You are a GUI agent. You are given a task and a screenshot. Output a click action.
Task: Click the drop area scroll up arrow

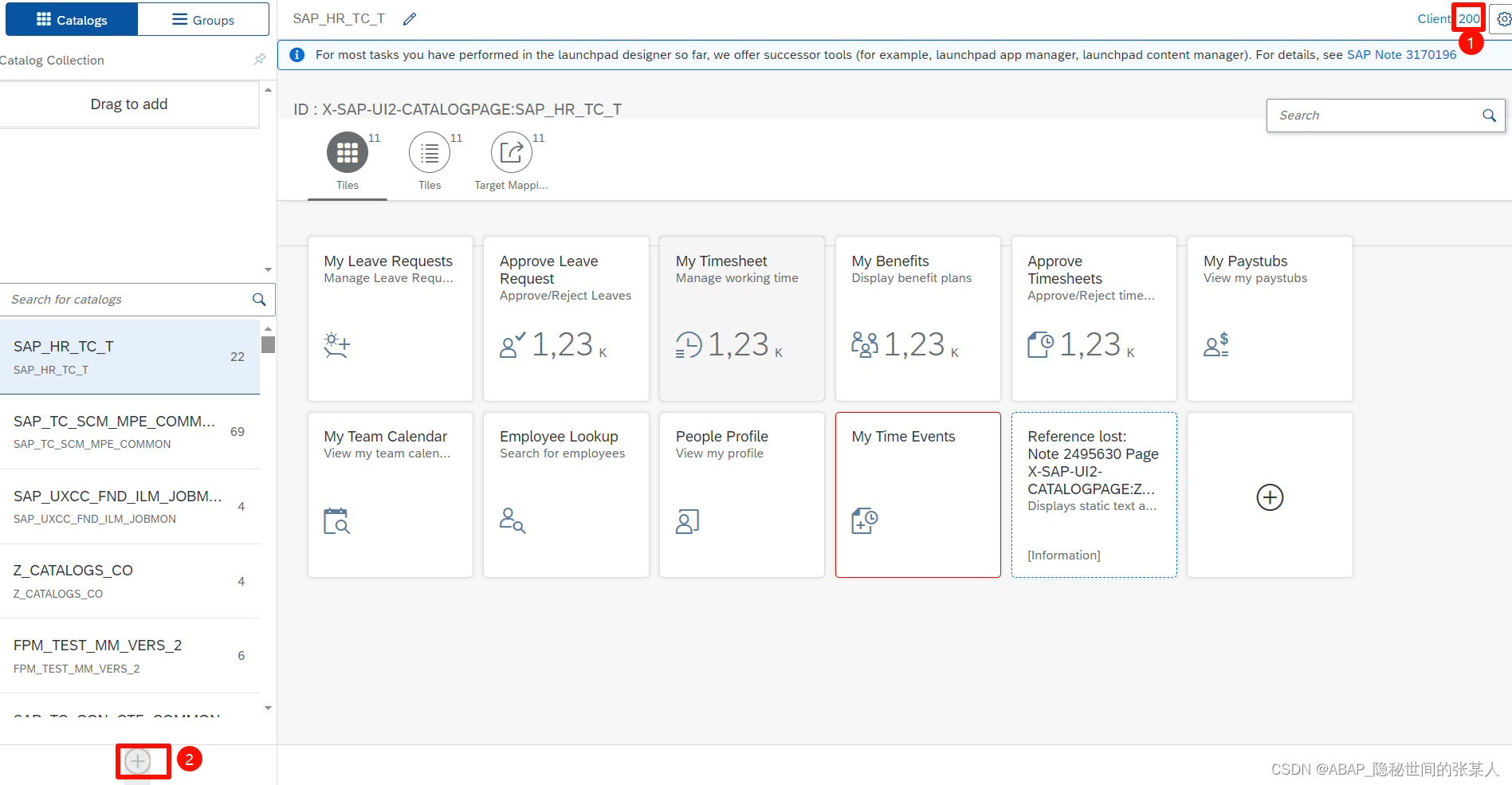point(268,90)
